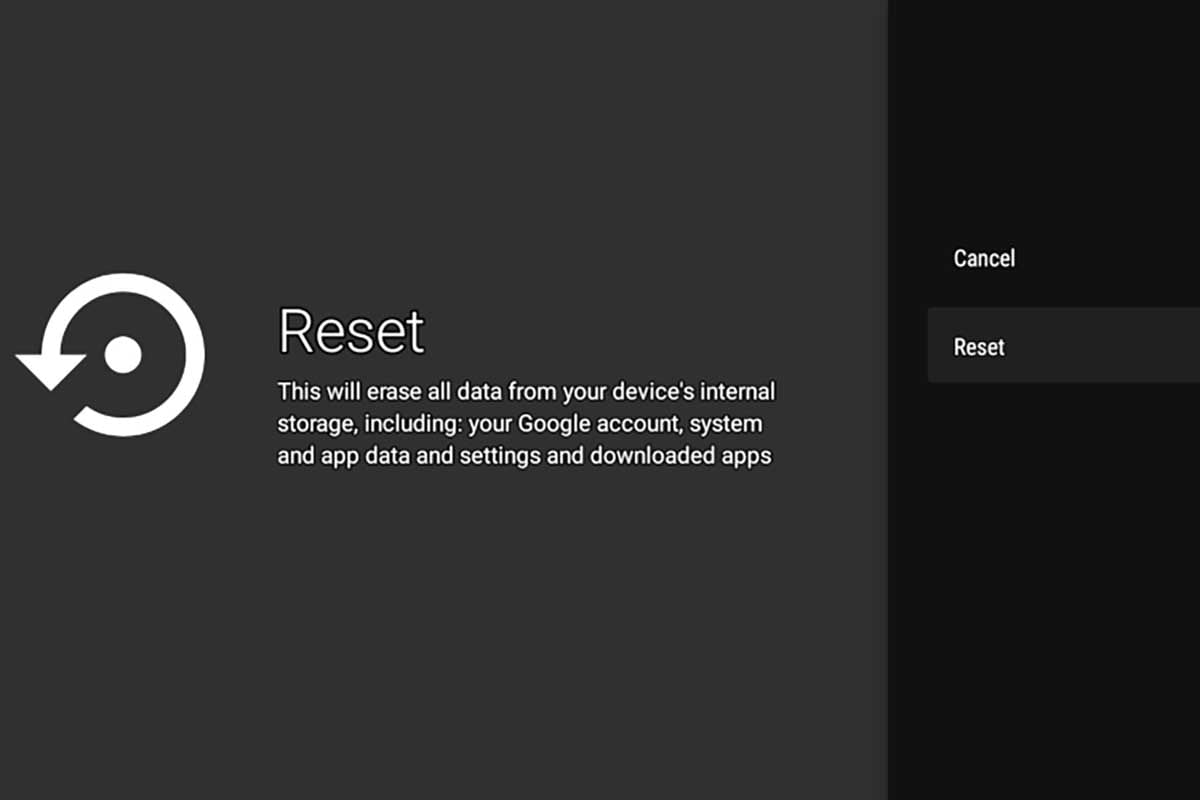Select Cancel in the right panel
1200x800 pixels.
point(984,259)
